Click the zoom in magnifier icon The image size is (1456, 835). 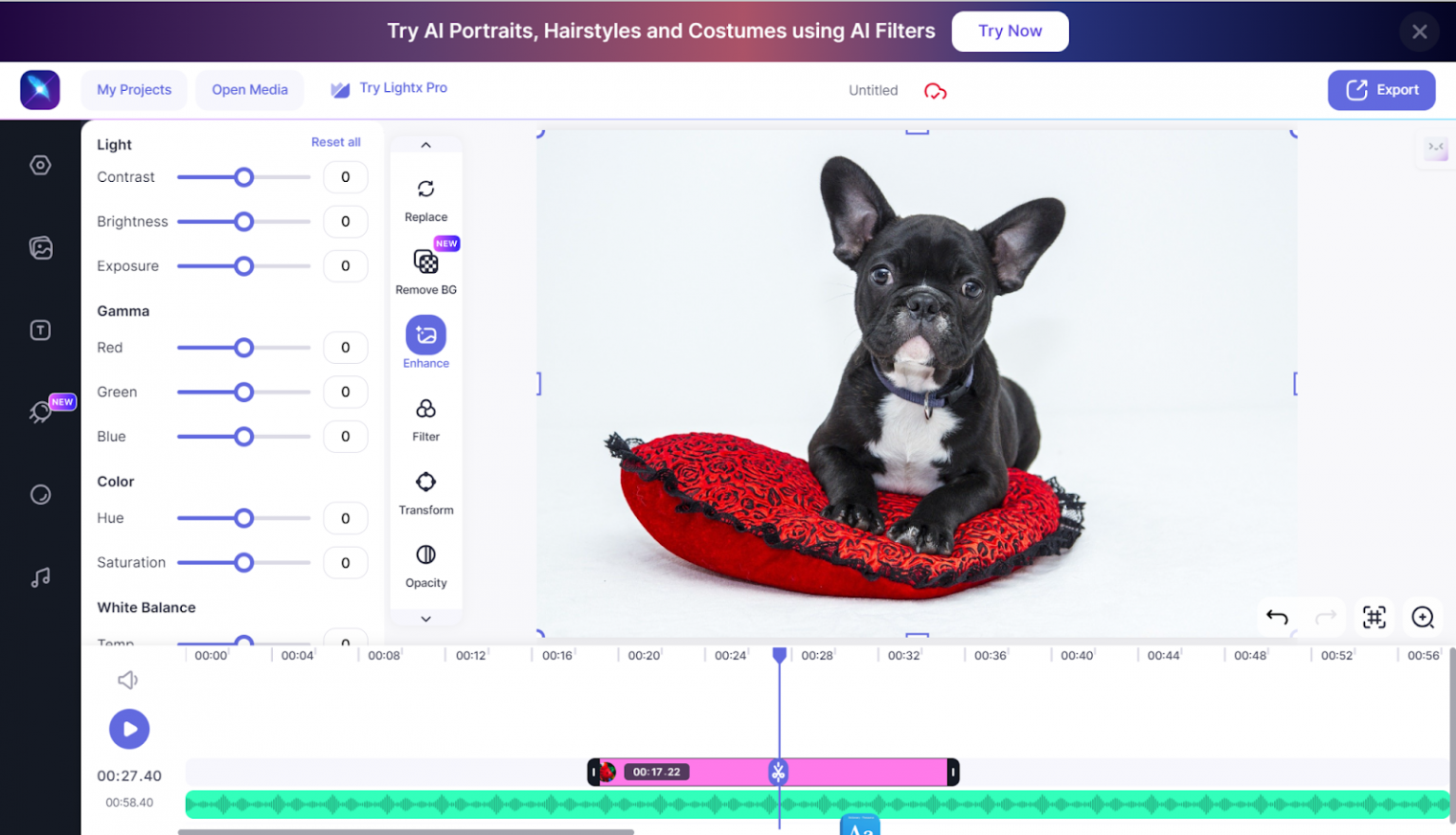[1422, 617]
